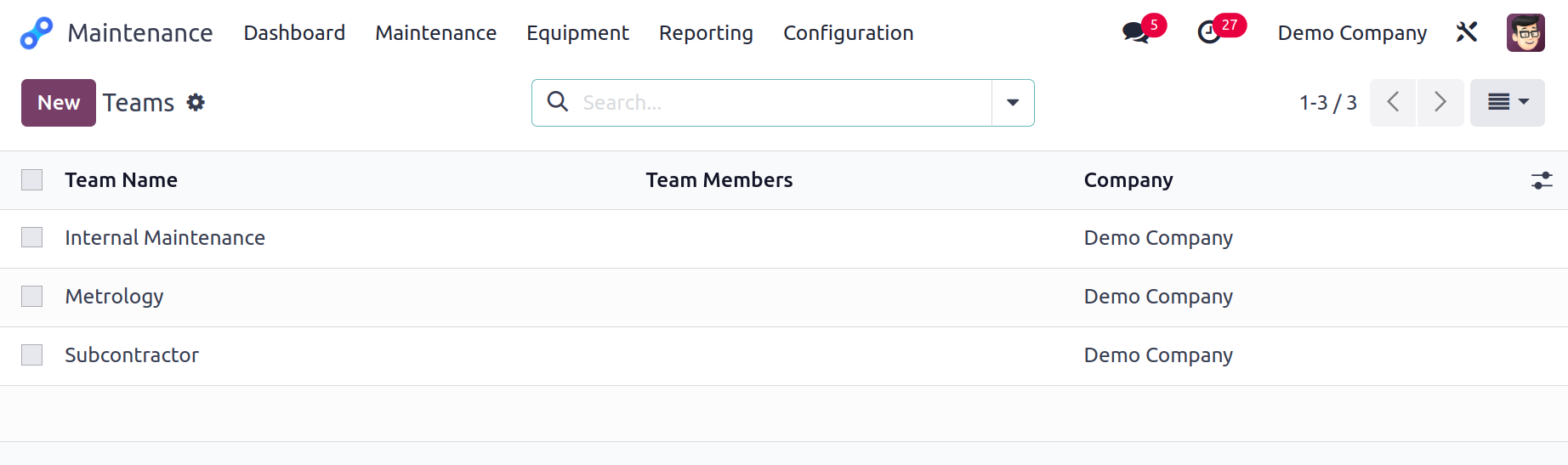This screenshot has height=465, width=1568.
Task: Open the Demo Company switcher
Action: pos(1352,33)
